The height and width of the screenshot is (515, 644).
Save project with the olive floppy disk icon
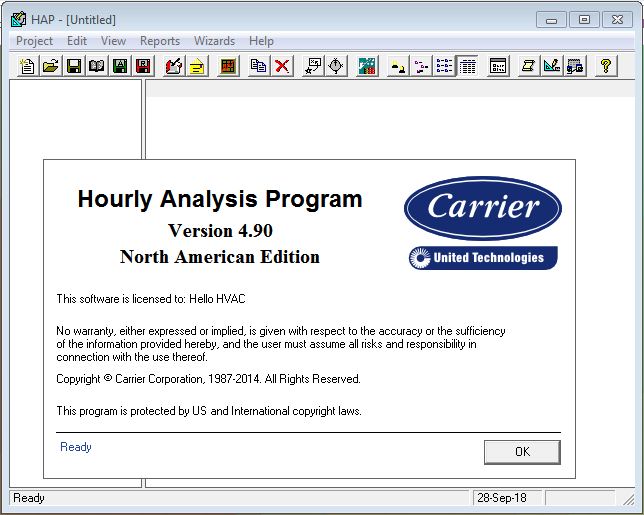point(74,66)
